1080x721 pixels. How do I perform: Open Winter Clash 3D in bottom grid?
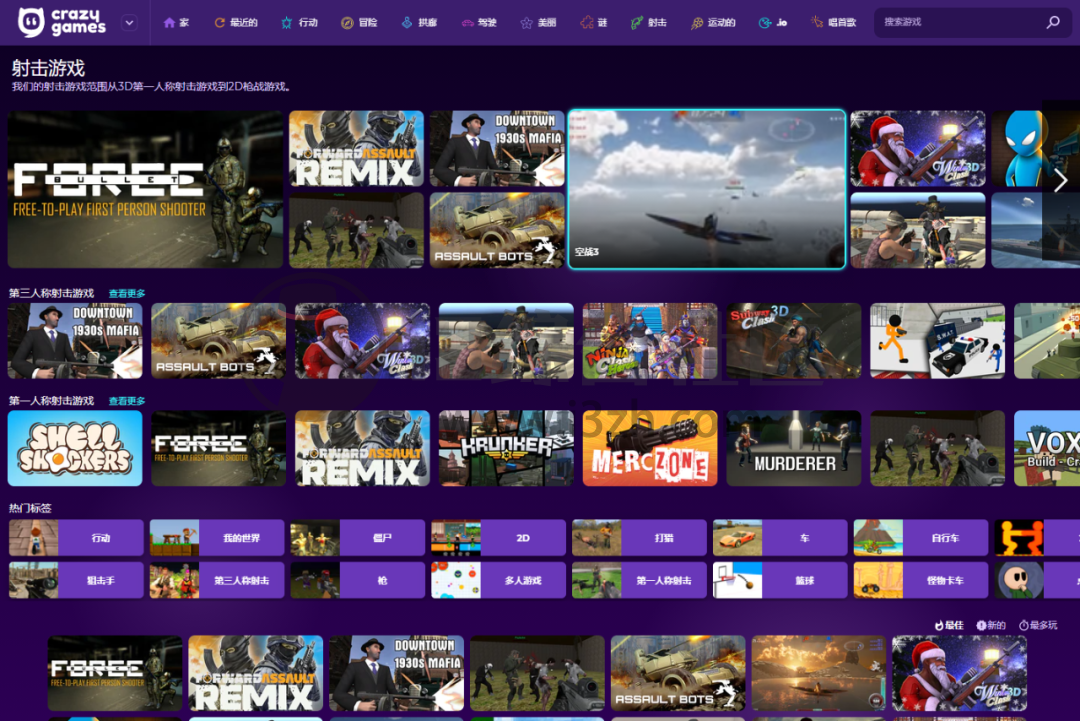tap(959, 673)
